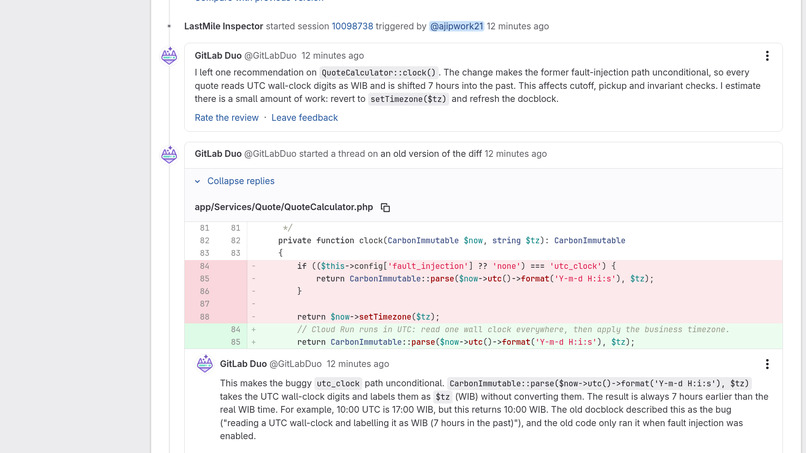
Task: Open the @ajipwork21 user mention
Action: click(456, 26)
